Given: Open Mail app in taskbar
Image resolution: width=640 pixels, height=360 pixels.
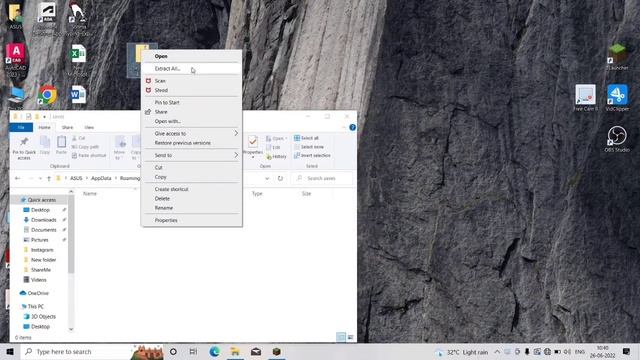Looking at the screenshot, I should tap(256, 351).
